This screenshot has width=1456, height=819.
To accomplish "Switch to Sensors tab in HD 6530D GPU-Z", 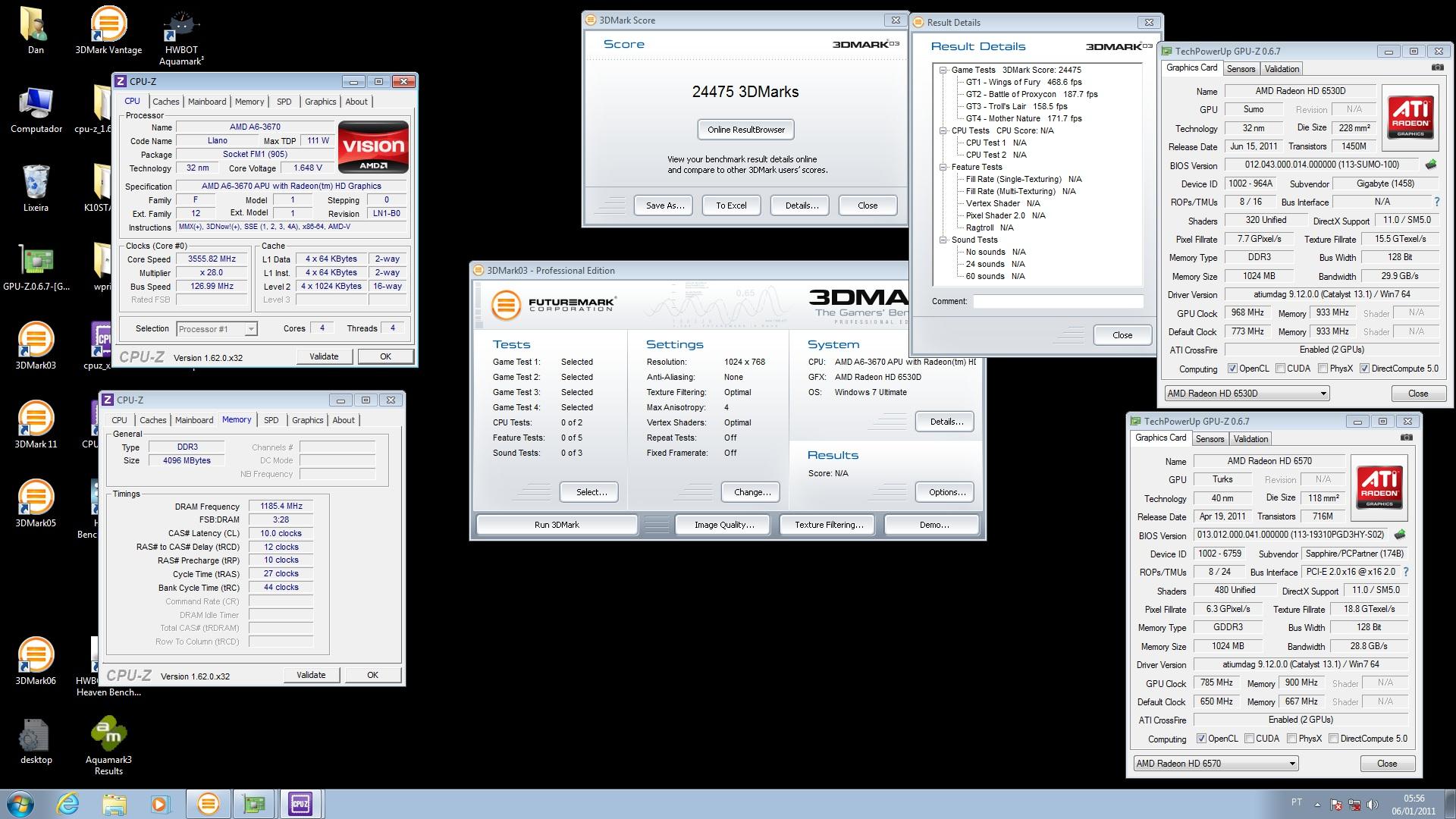I will [1241, 69].
